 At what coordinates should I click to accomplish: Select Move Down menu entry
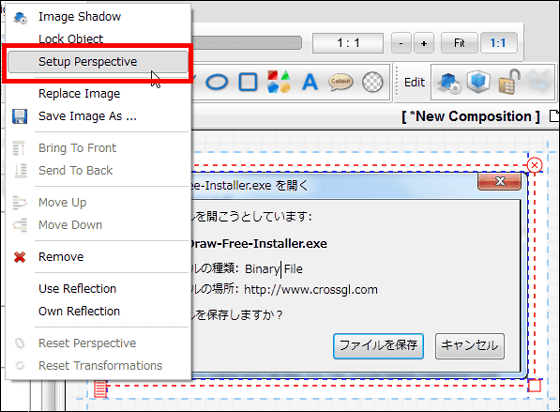(98, 225)
